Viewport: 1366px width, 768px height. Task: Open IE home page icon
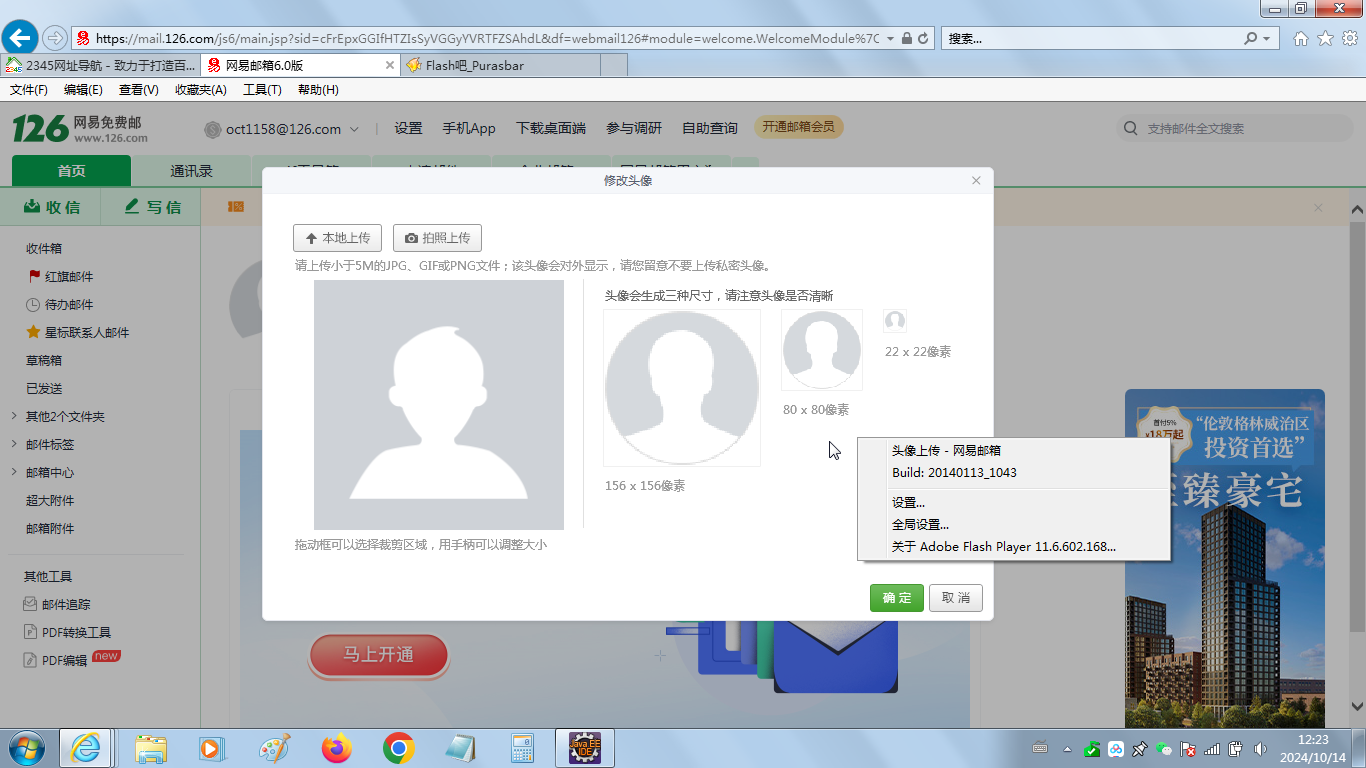1301,38
